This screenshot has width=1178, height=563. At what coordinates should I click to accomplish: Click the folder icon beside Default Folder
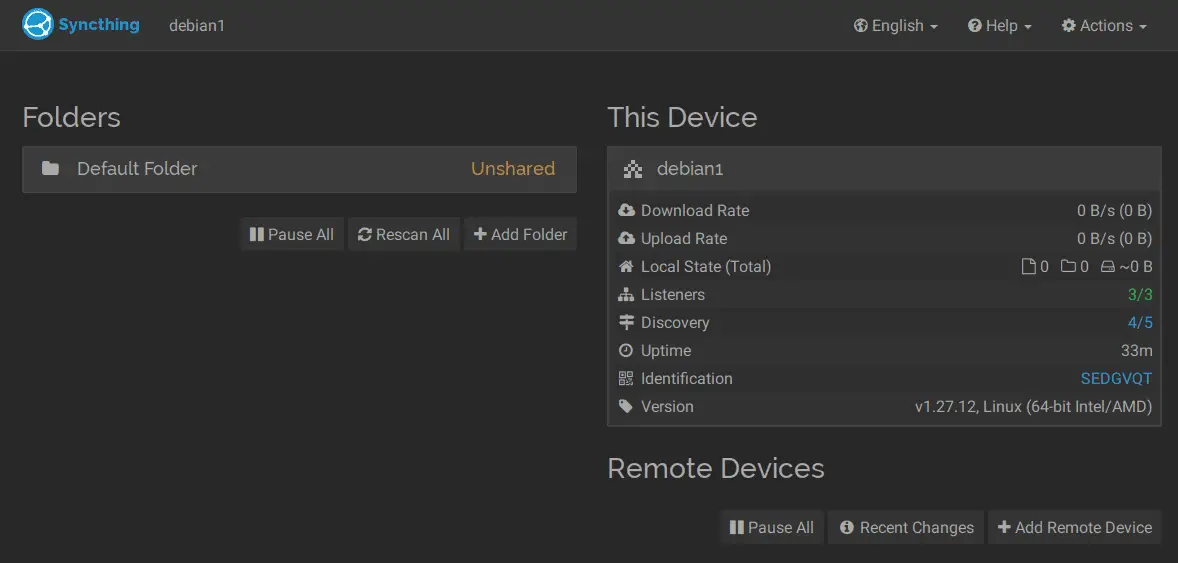pyautogui.click(x=50, y=169)
